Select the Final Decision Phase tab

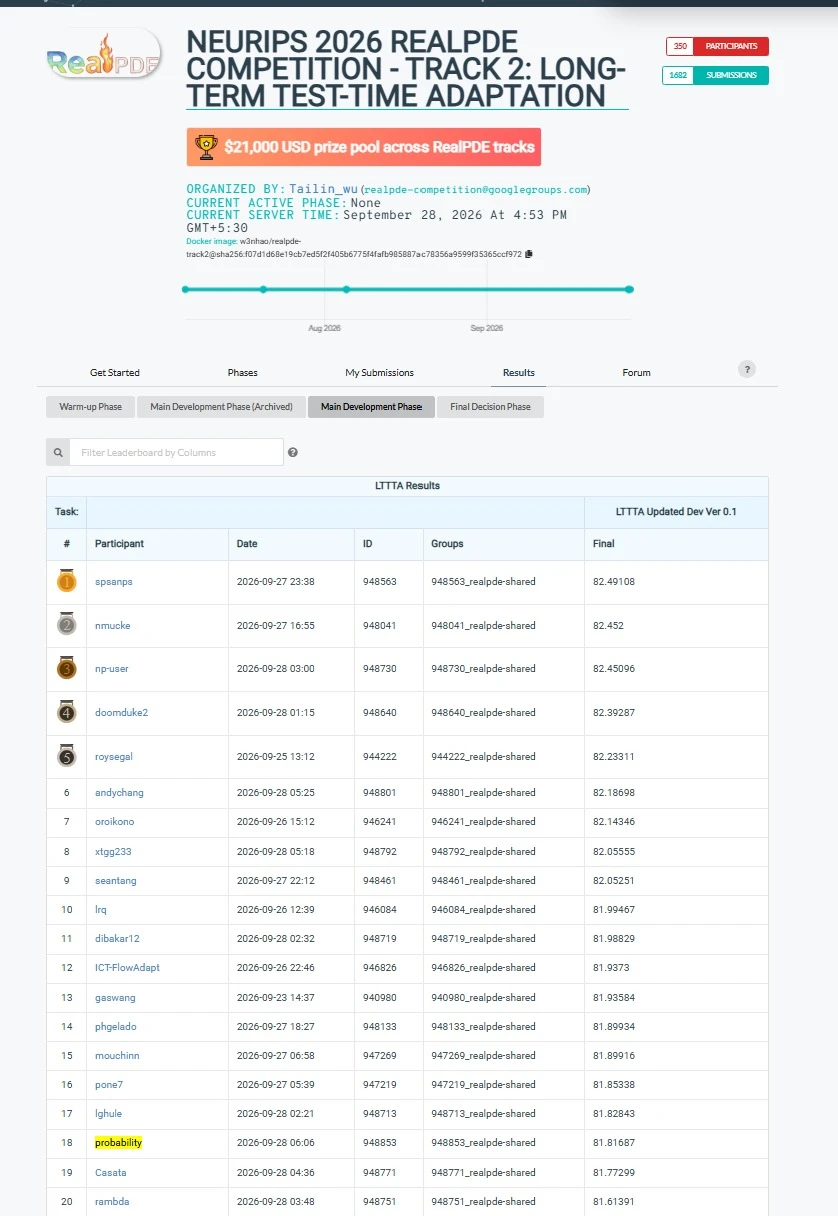(x=491, y=407)
